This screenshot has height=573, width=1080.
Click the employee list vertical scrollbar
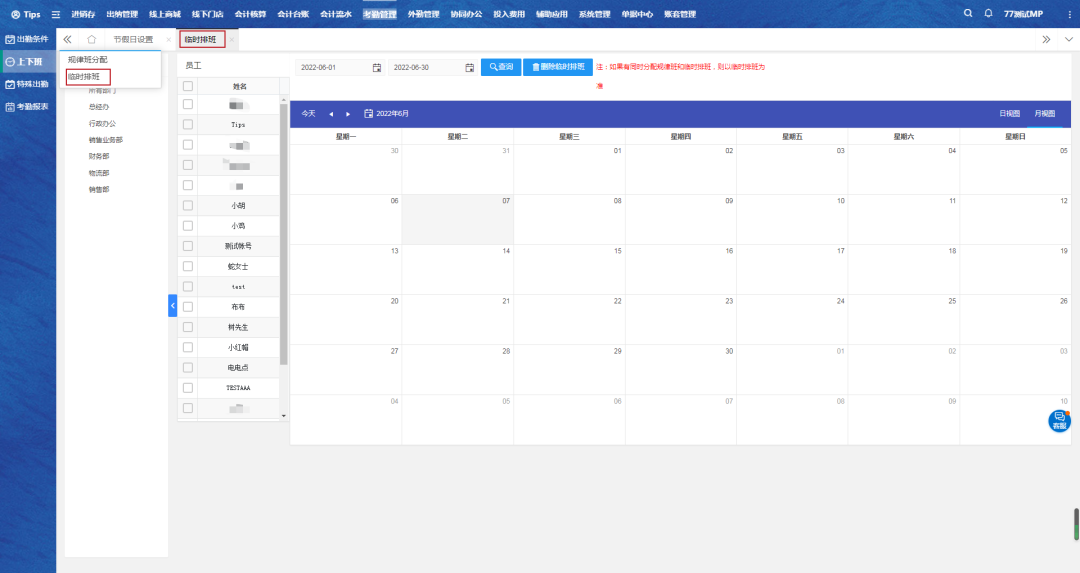283,230
